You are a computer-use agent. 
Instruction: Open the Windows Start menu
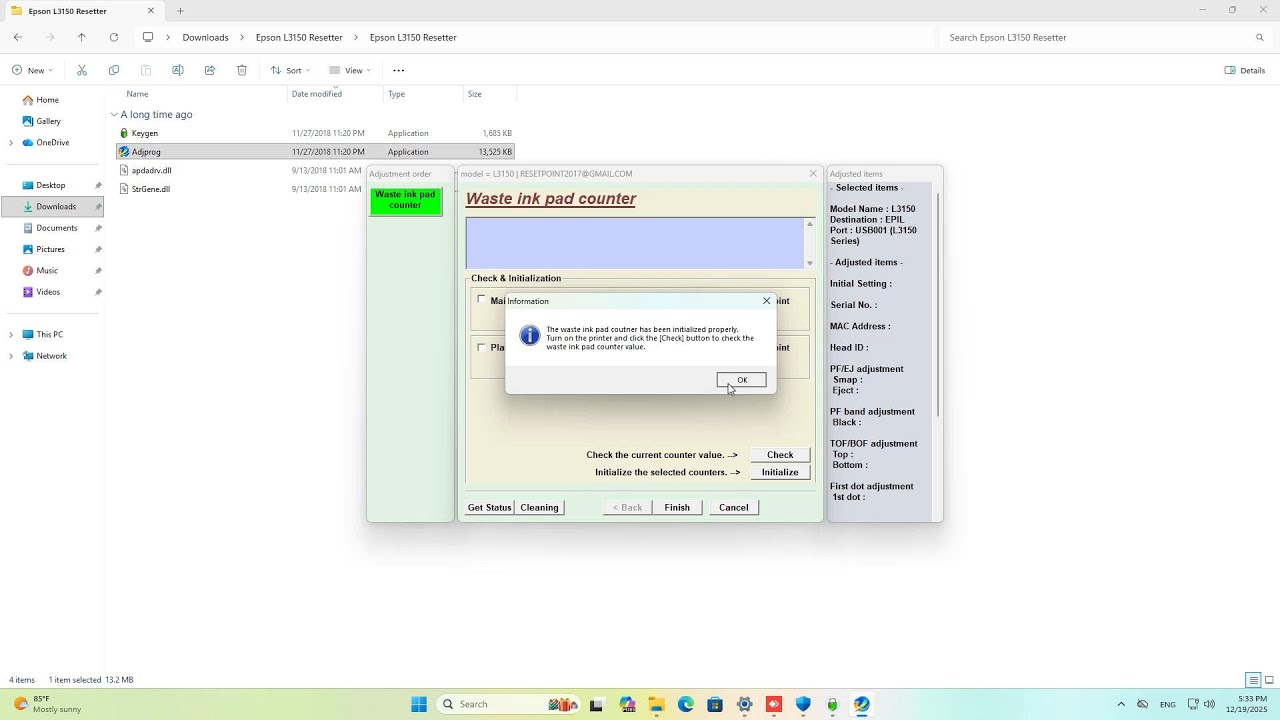419,704
